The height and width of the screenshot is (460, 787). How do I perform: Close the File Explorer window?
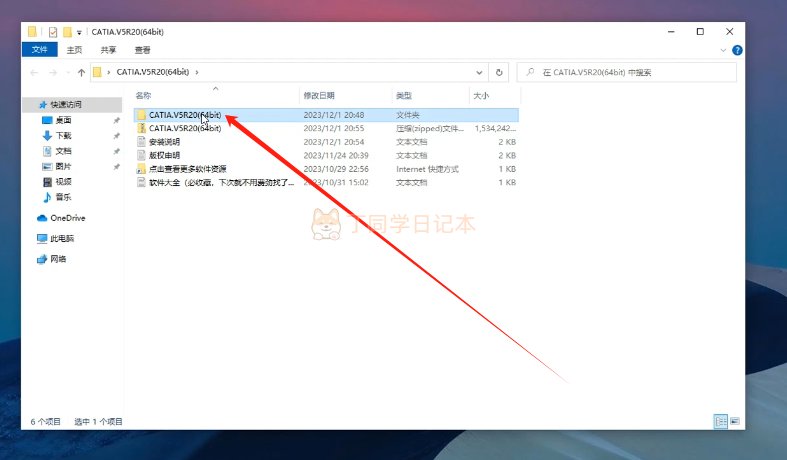tap(730, 32)
